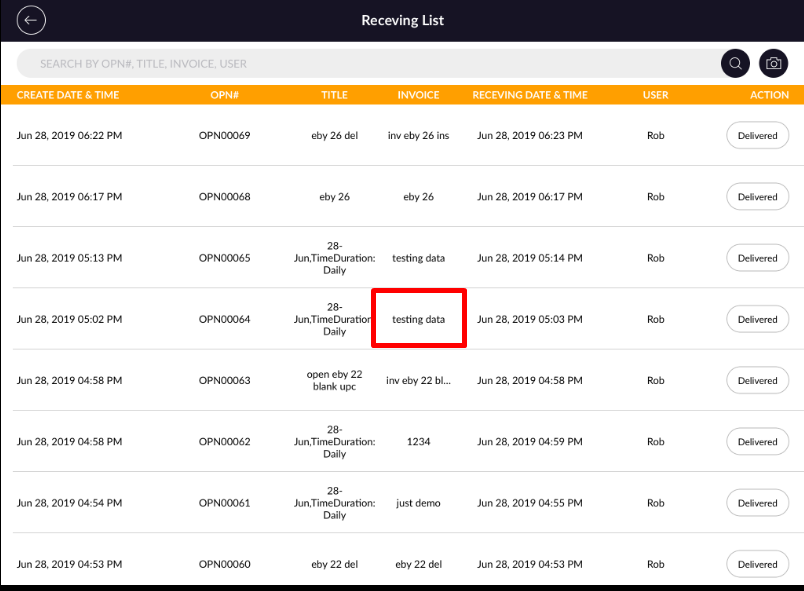
Task: Select invoice '1234' cell
Action: (418, 442)
